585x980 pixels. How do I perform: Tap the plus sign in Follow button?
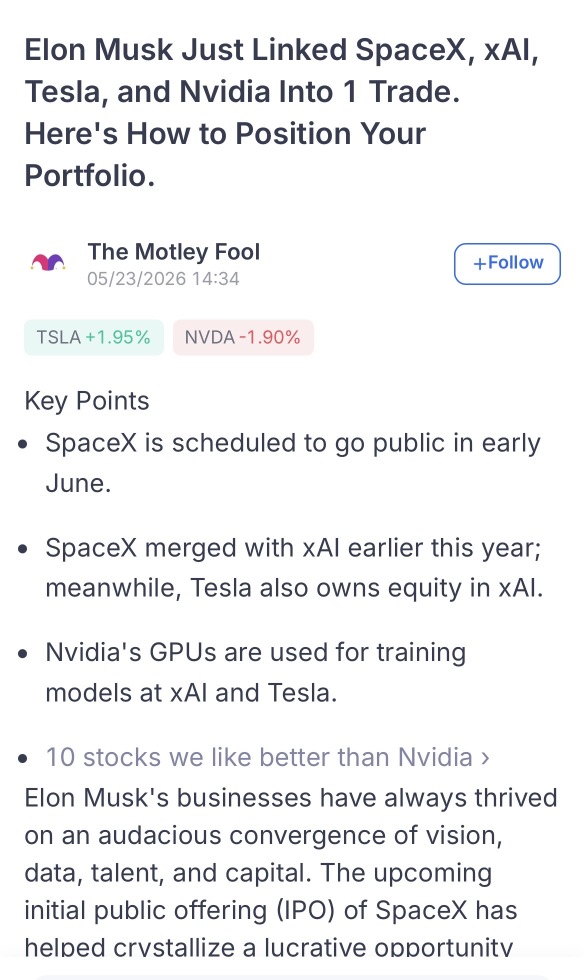click(x=479, y=264)
